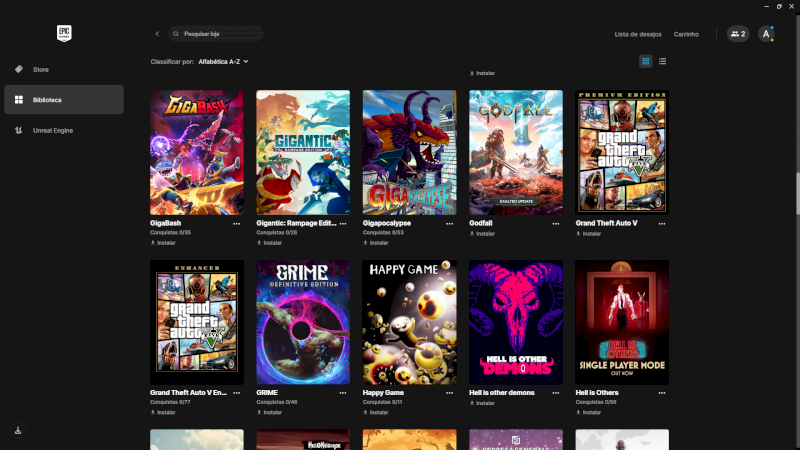Click the Godfall title text
This screenshot has width=800, height=450.
(x=481, y=223)
